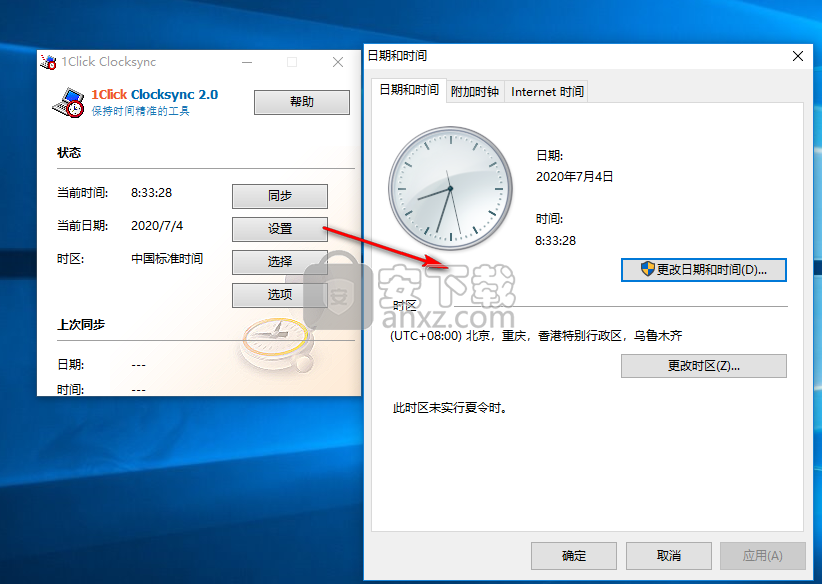This screenshot has height=584, width=822.
Task: Click the 上次同步 heading
Action: pyautogui.click(x=81, y=325)
